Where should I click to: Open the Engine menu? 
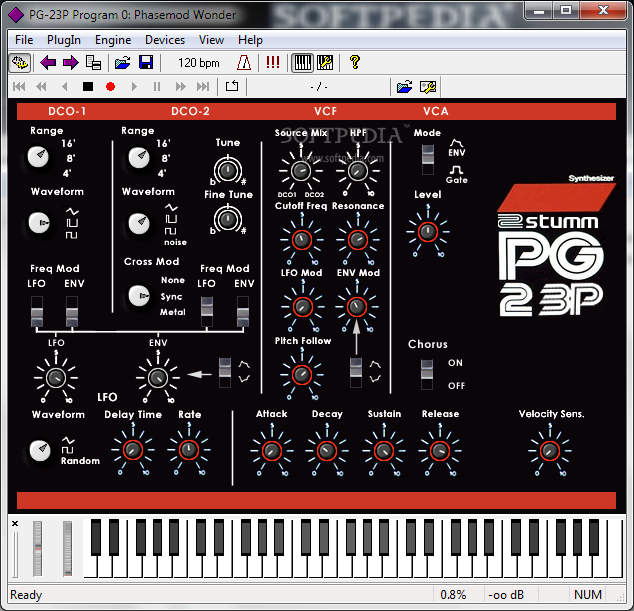[x=113, y=40]
